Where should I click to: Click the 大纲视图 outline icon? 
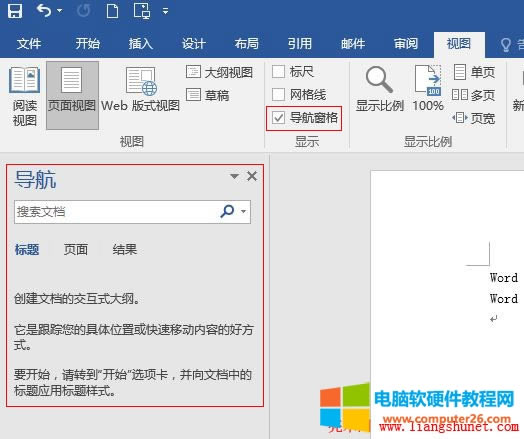[193, 72]
